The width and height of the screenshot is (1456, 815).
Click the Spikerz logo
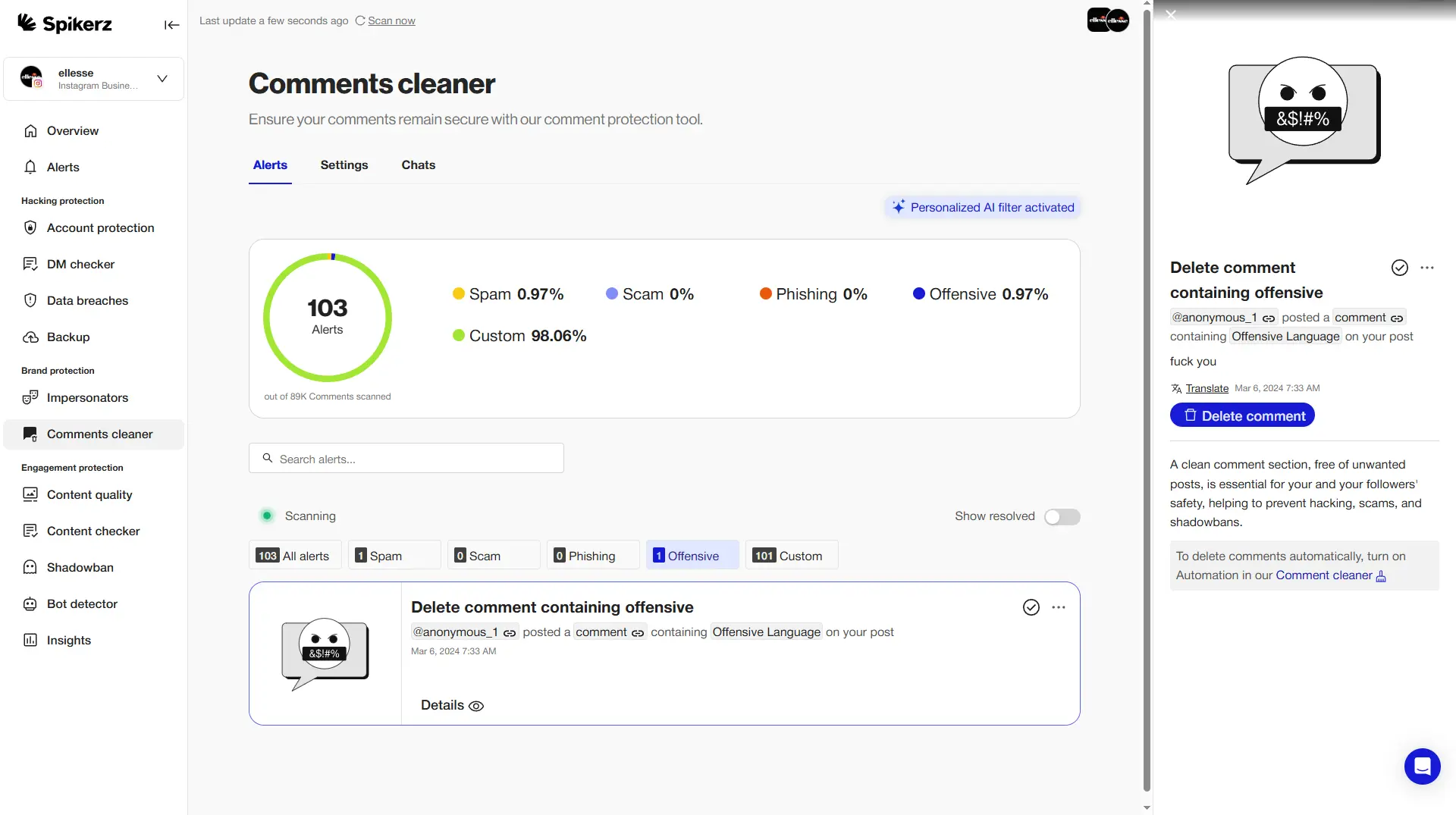64,24
